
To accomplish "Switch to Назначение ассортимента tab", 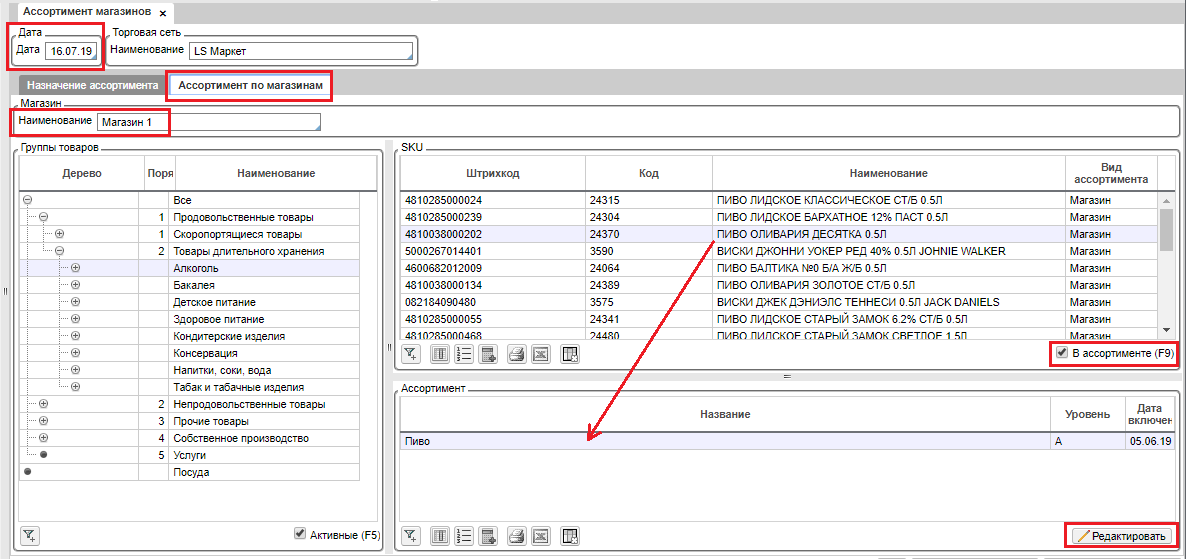I will 92,86.
